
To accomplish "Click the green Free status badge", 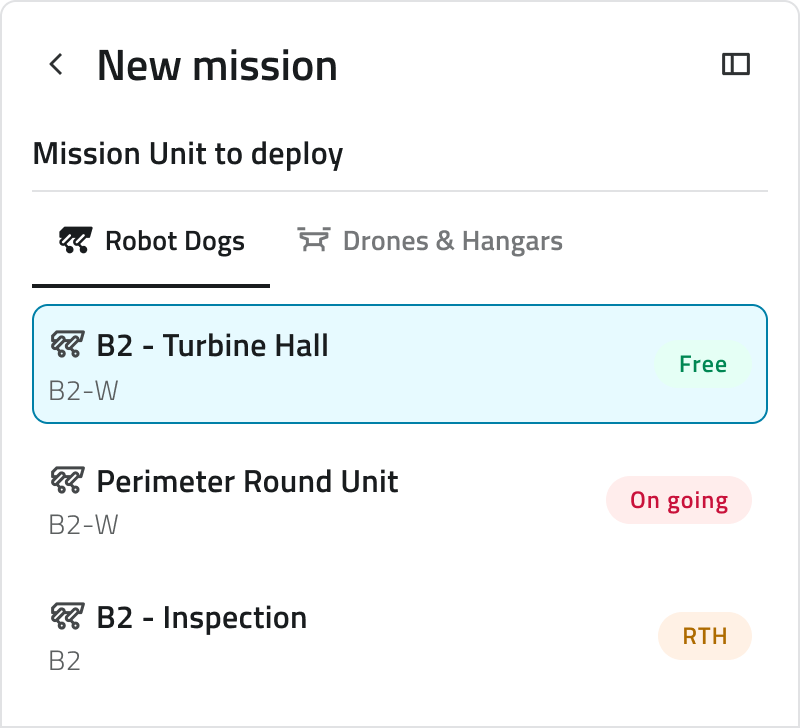I will coord(703,364).
